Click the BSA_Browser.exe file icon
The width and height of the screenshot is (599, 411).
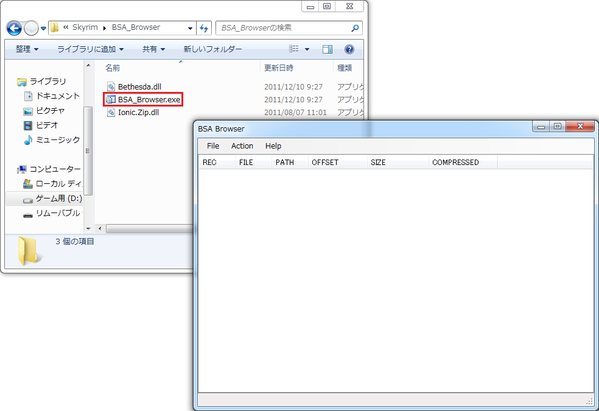pos(111,100)
